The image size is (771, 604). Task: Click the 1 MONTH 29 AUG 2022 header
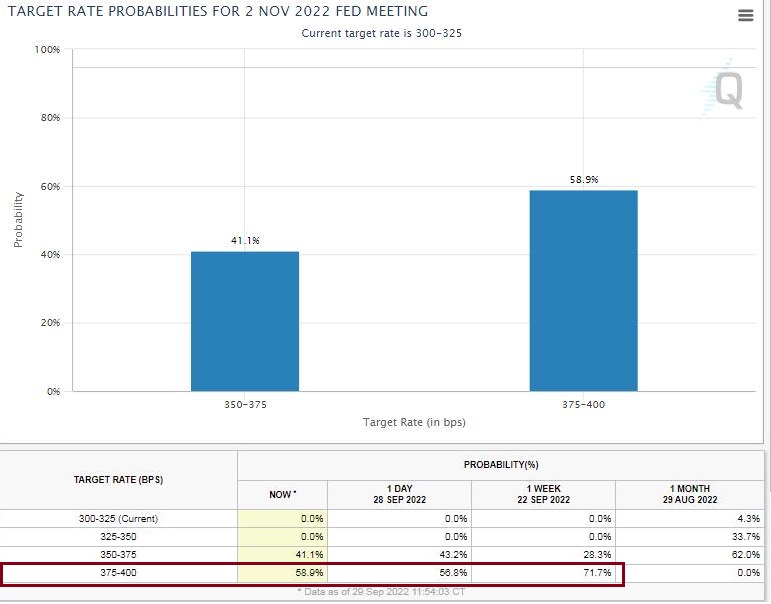[690, 494]
